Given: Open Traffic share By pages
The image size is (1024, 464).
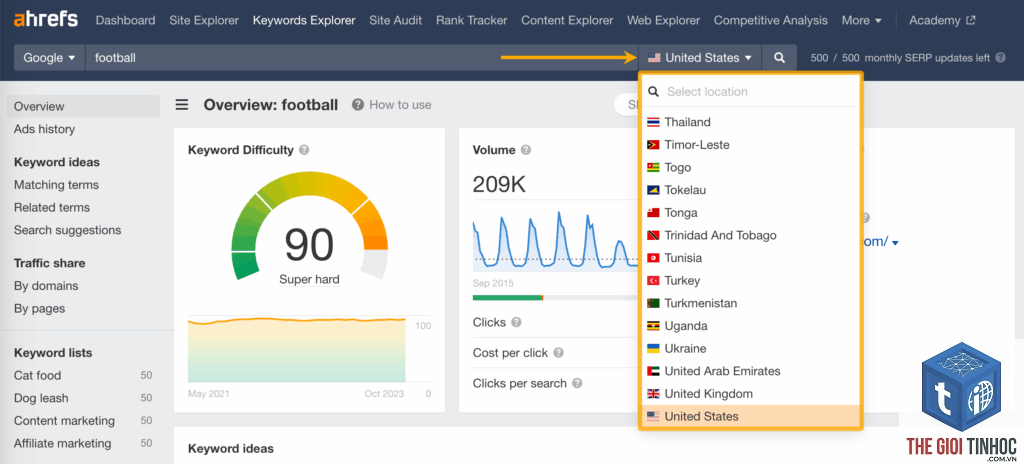Looking at the screenshot, I should tap(39, 308).
